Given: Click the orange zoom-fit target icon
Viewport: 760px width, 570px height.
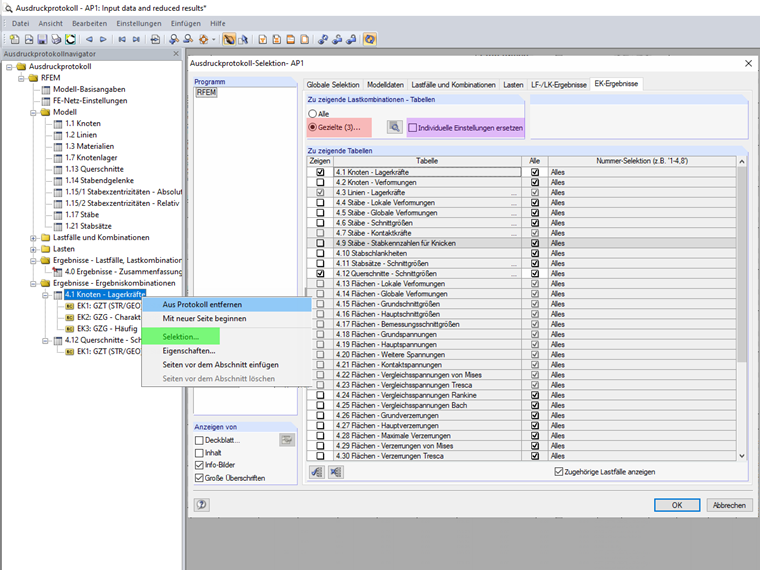Looking at the screenshot, I should click(x=204, y=39).
